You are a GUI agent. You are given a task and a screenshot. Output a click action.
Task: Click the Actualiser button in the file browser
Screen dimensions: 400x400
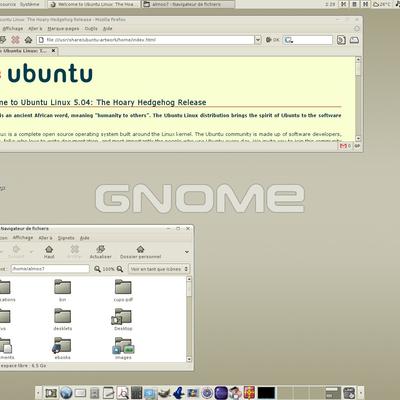click(x=100, y=252)
